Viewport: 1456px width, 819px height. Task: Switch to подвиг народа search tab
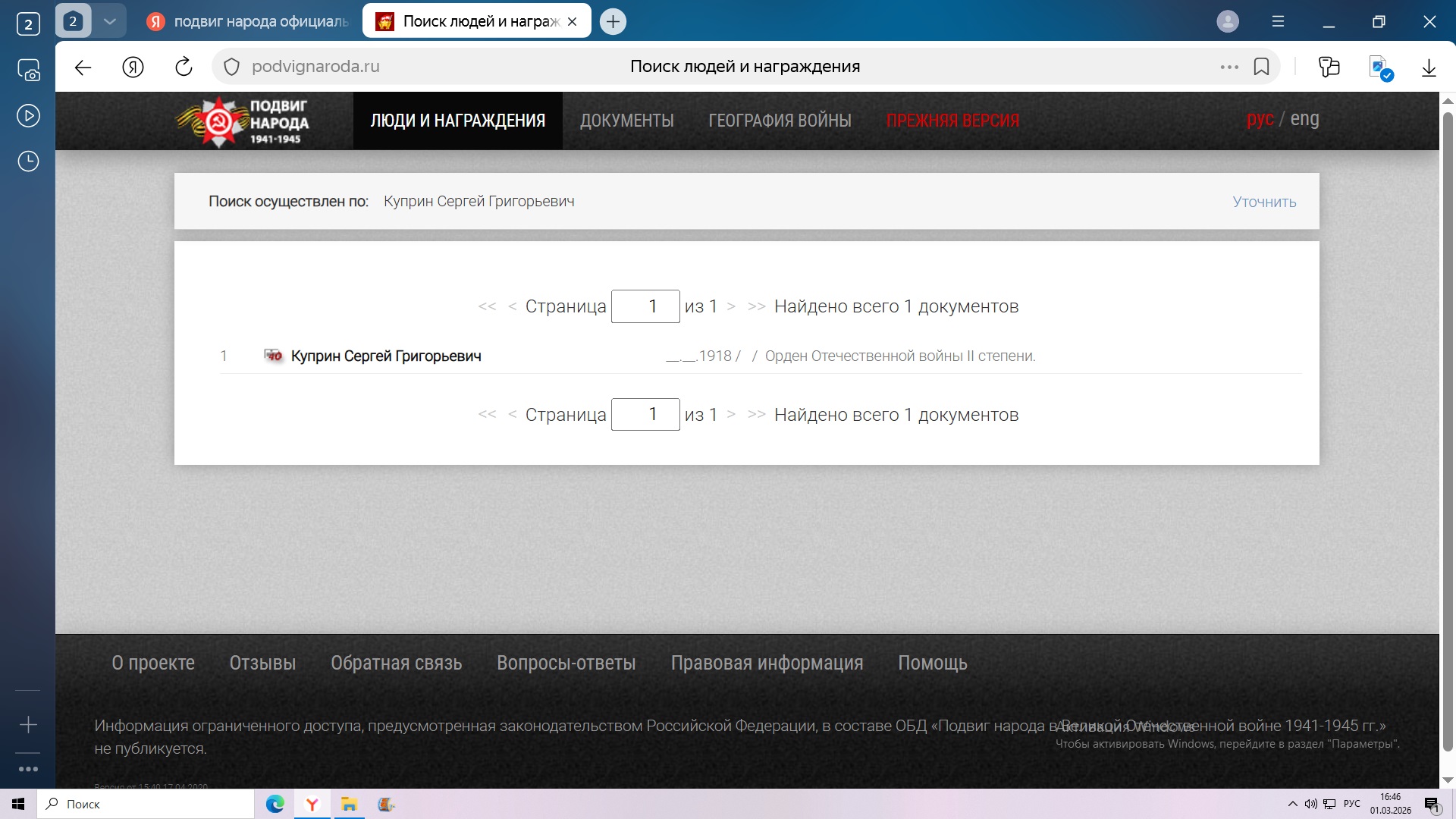250,21
